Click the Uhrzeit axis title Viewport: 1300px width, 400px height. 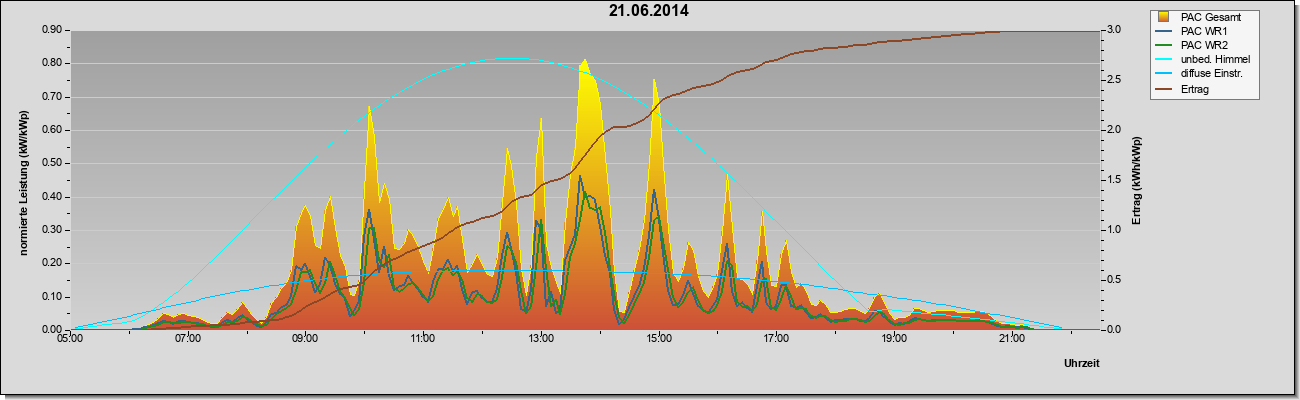[x=1082, y=365]
